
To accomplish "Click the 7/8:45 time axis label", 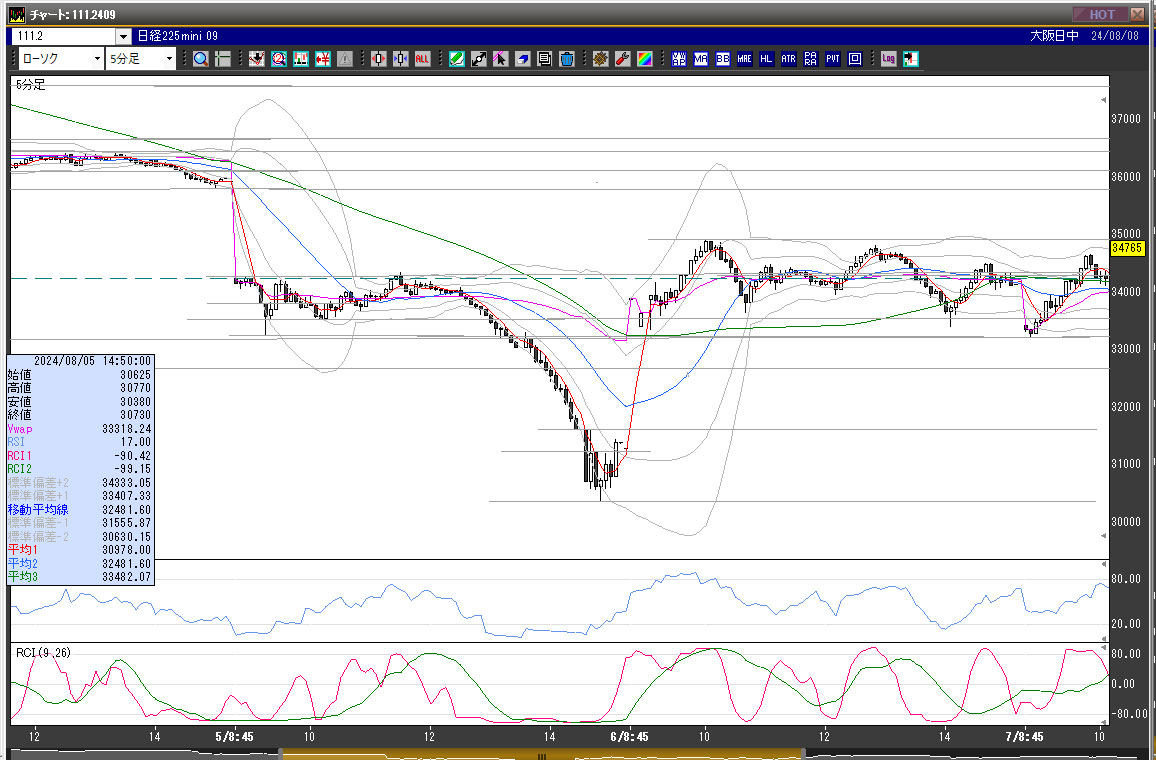I will pos(1024,736).
